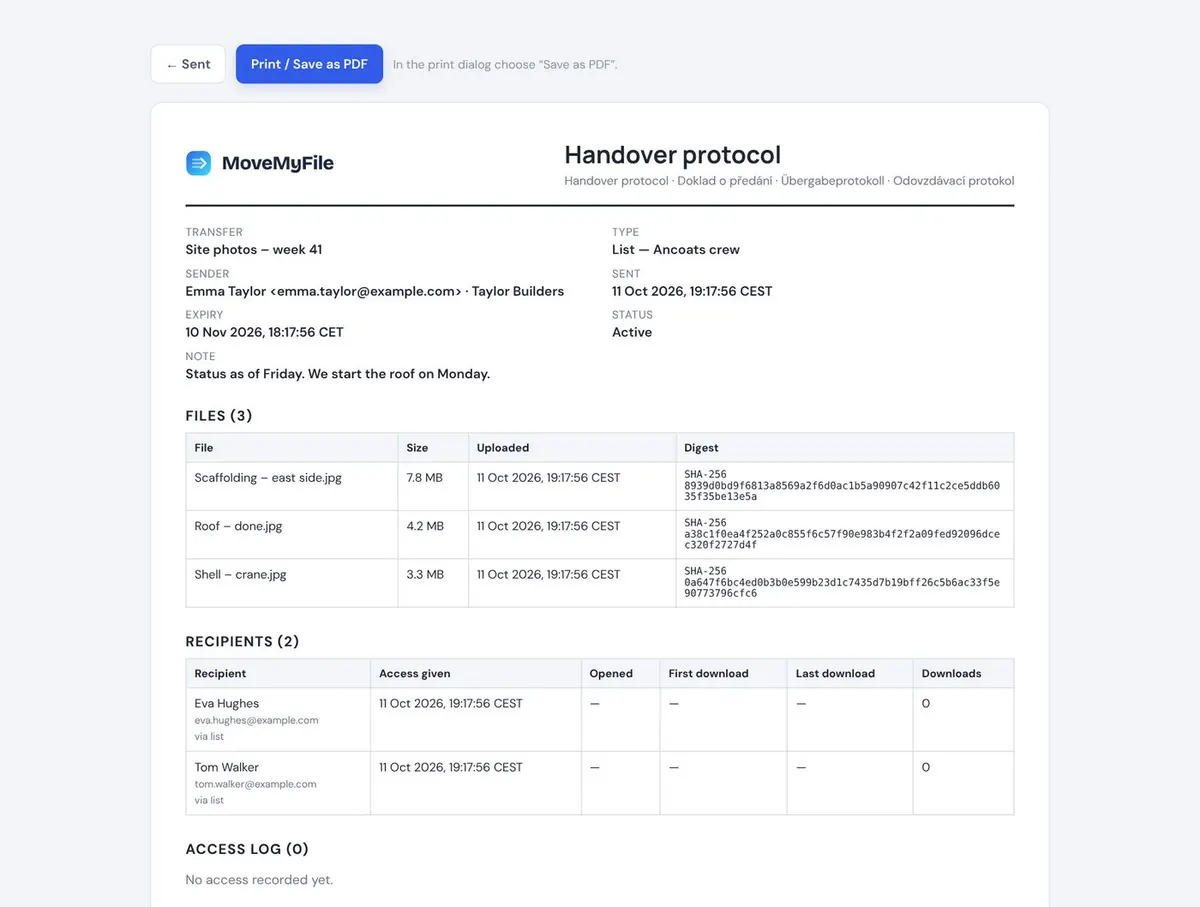
Task: Click file Shell – crane.jpg
Action: click(x=240, y=575)
